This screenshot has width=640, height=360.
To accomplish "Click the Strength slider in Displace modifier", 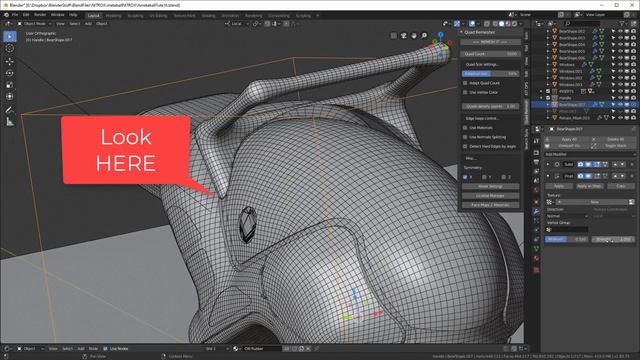I will click(x=613, y=239).
